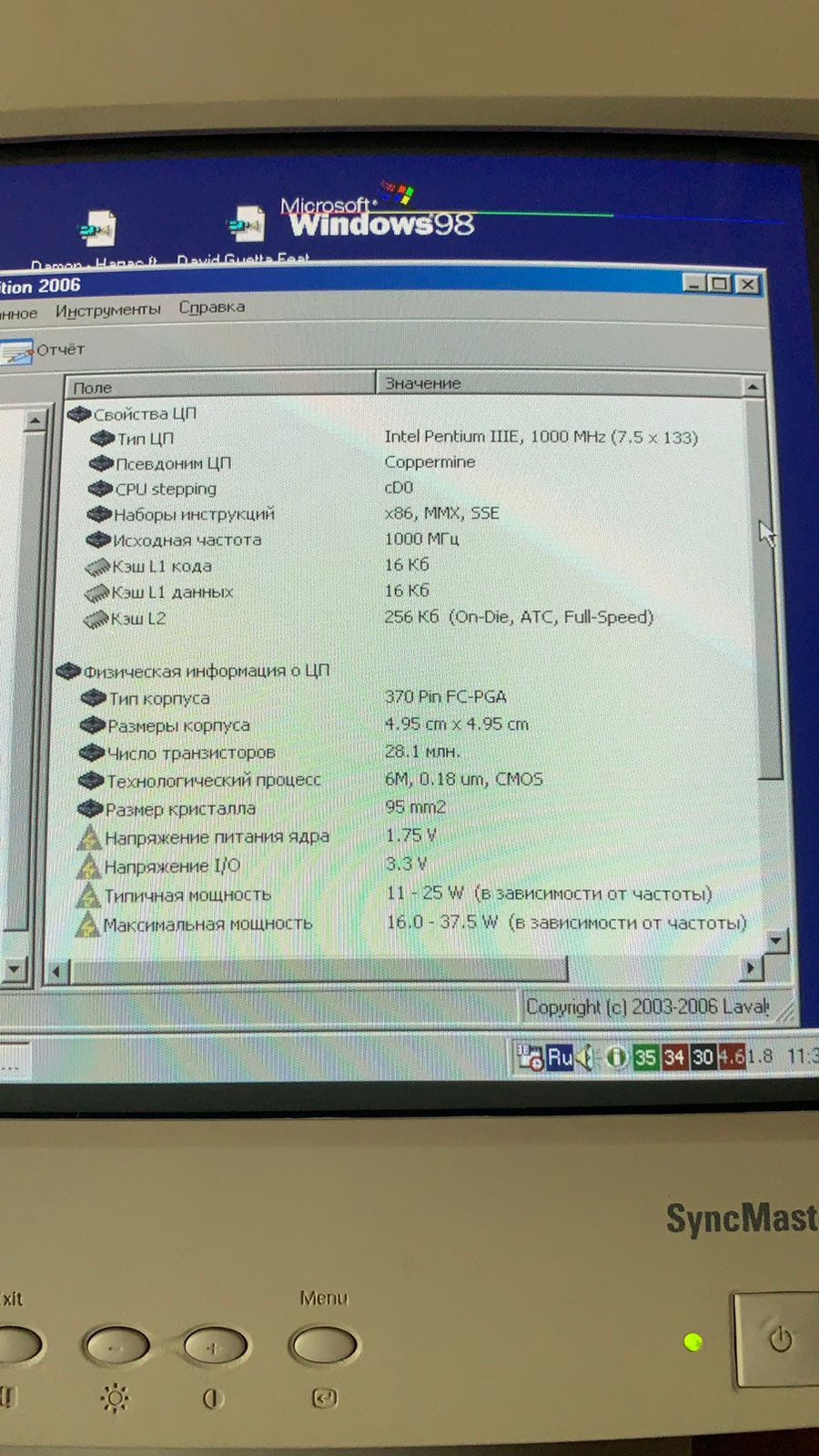819x1456 pixels.
Task: Open the Инструменты menu
Action: coord(107,310)
